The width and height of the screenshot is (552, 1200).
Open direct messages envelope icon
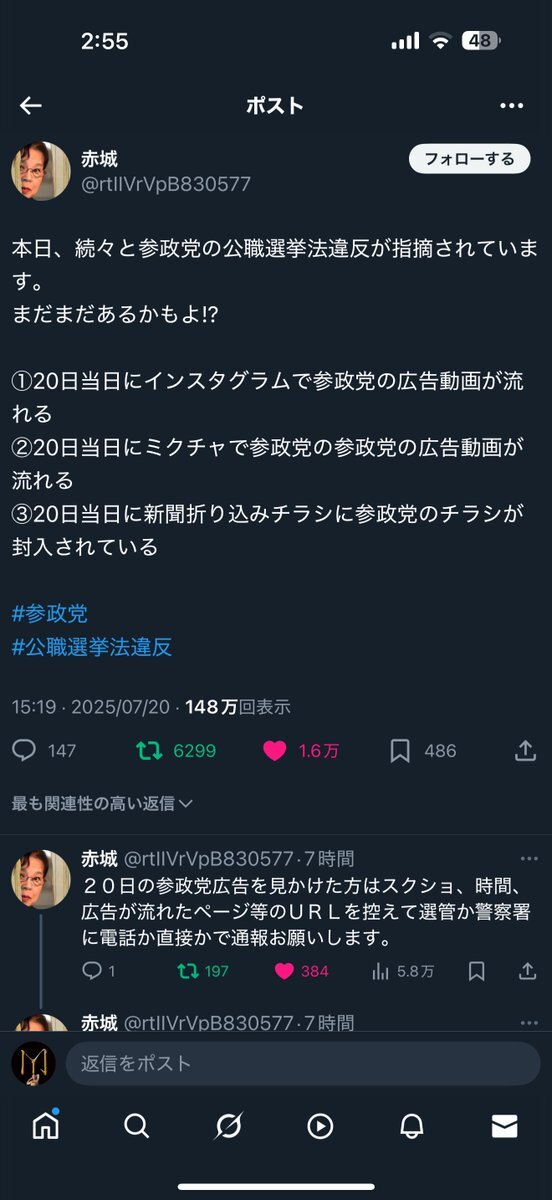pyautogui.click(x=504, y=1126)
